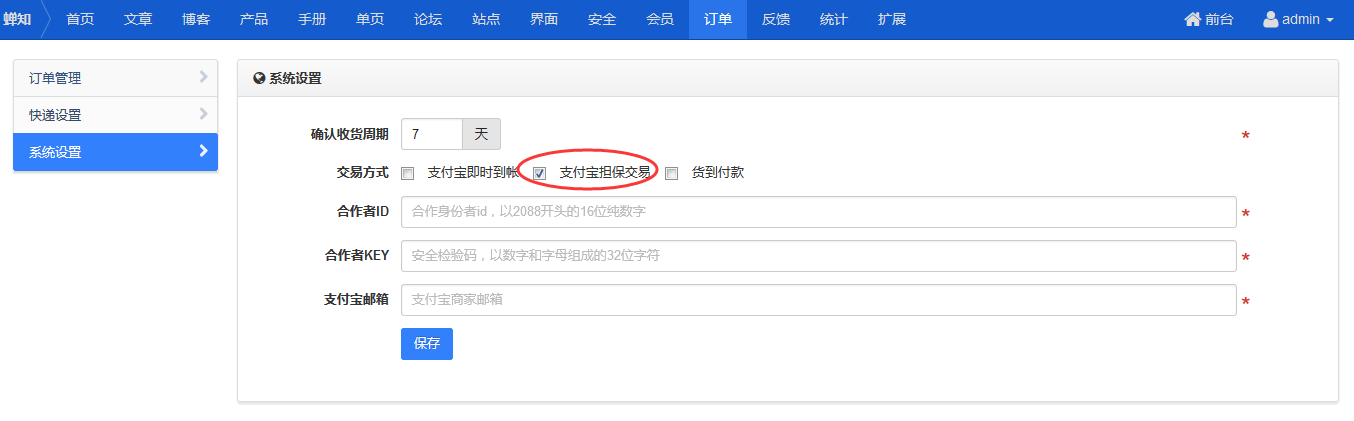Screen dimensions: 1354x421
Task: Click chevron on active 系统设置 sidebar item
Action: click(203, 151)
